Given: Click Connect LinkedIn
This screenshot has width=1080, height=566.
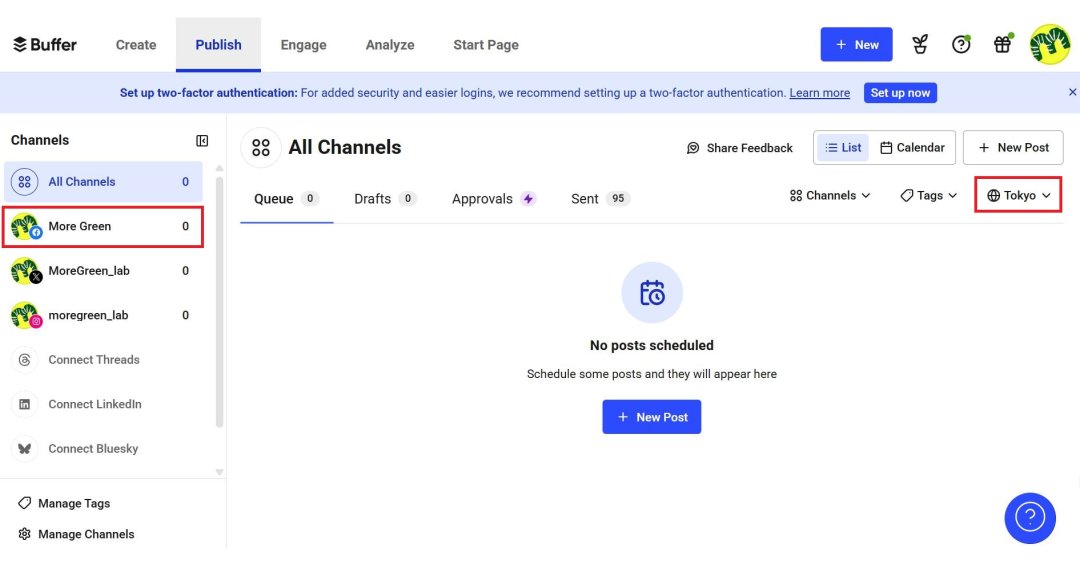Looking at the screenshot, I should (x=95, y=404).
